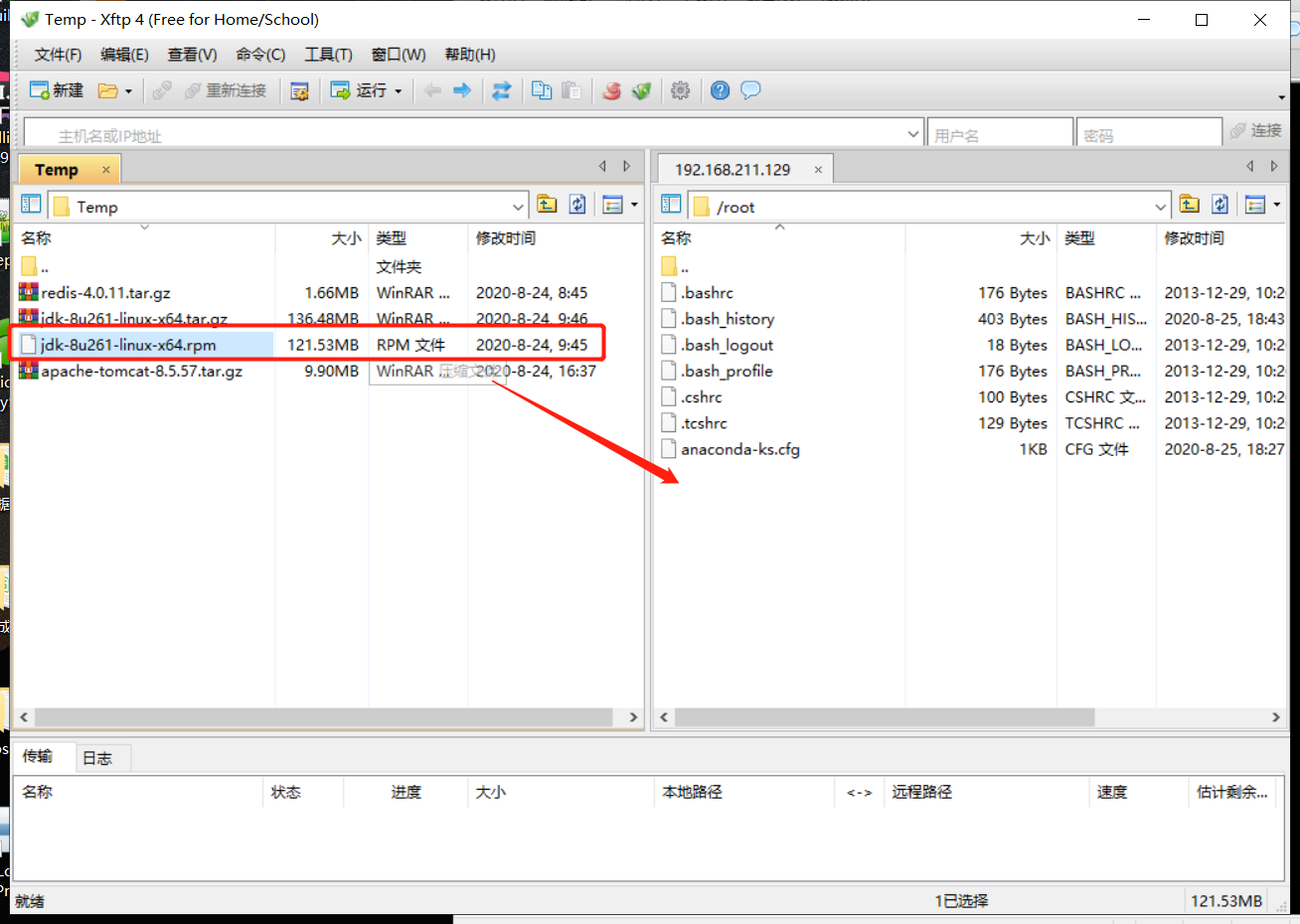Copy files using the copy icon
1300x924 pixels.
(x=542, y=90)
